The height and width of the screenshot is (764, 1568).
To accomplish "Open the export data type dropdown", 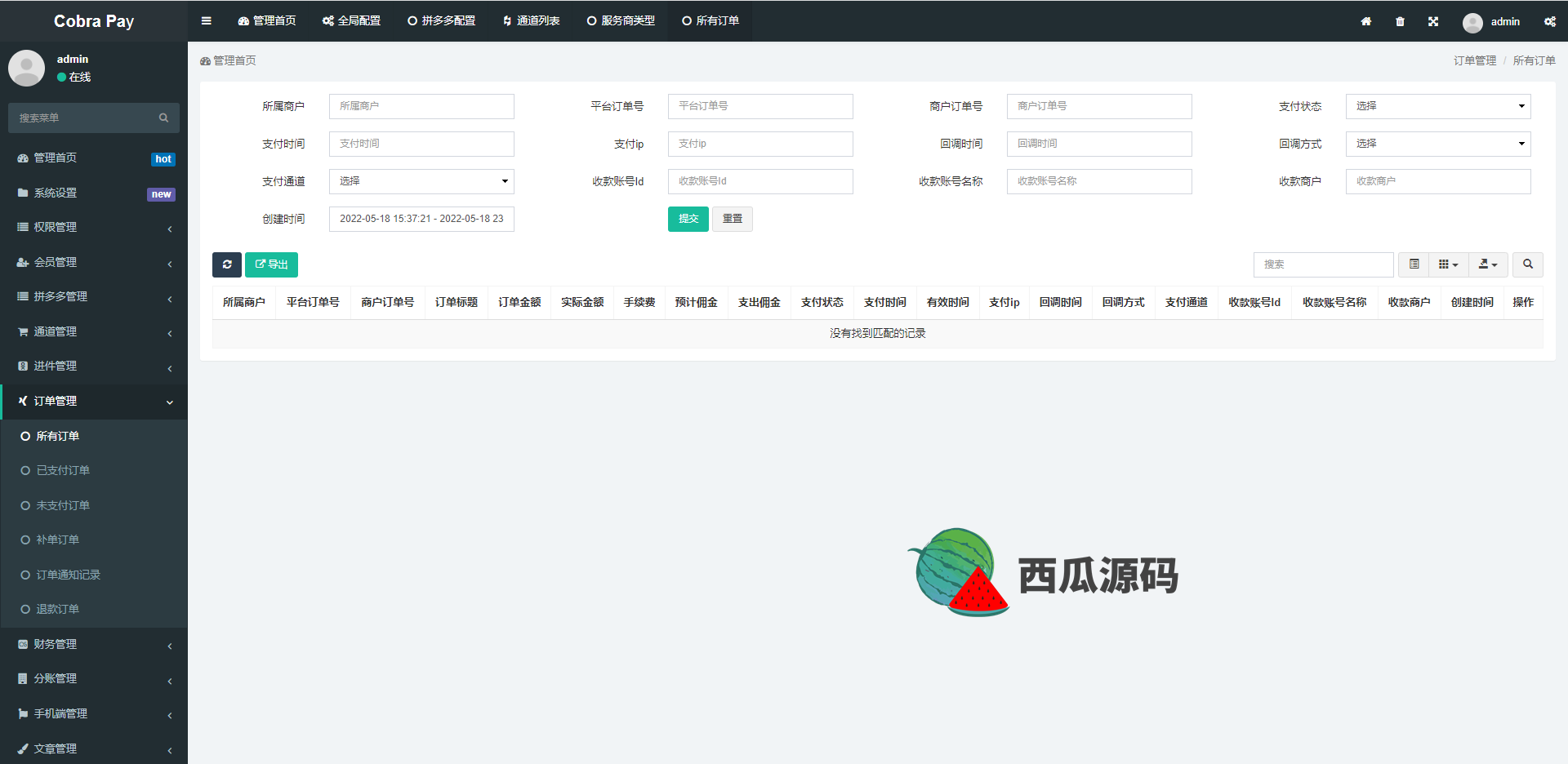I will coord(1488,264).
